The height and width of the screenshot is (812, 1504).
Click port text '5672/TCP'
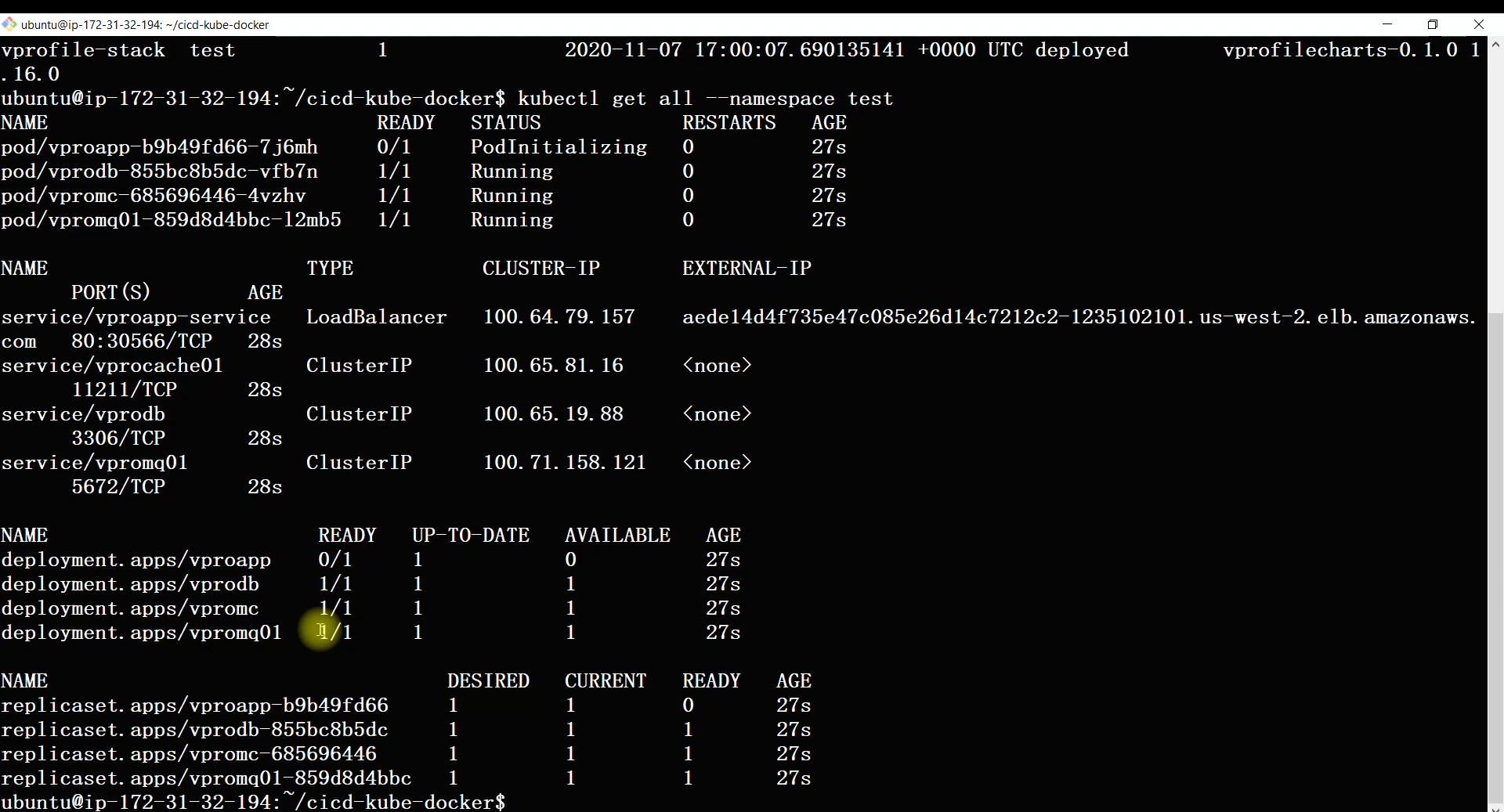[x=118, y=487]
